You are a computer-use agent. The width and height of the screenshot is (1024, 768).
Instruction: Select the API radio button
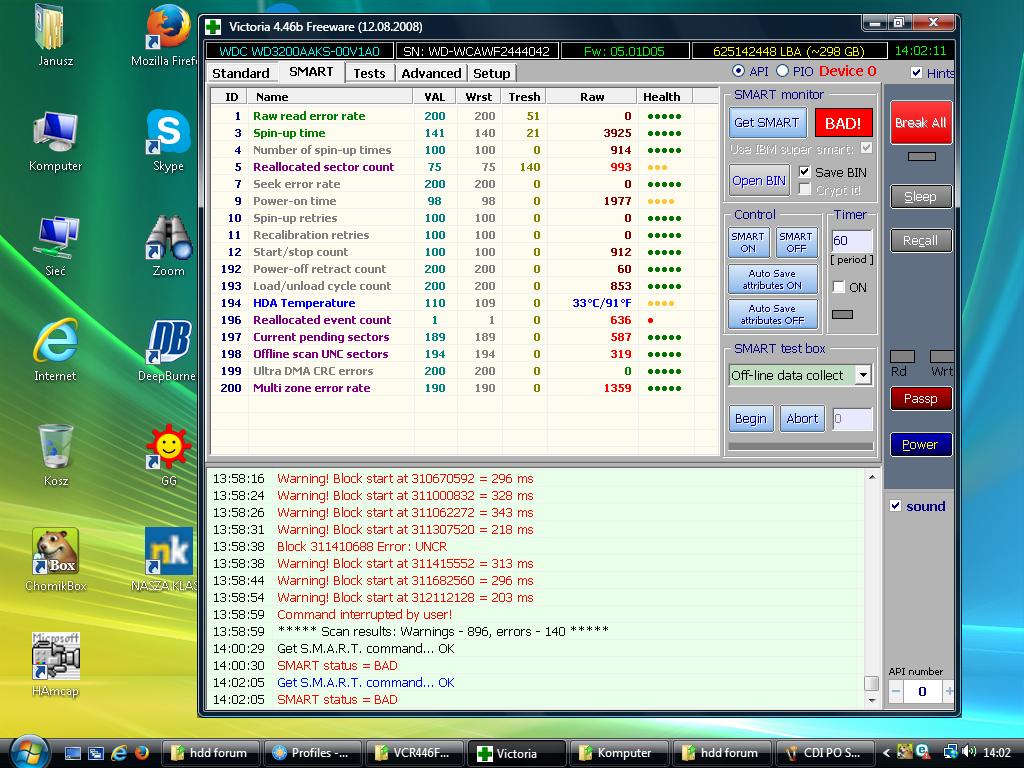(738, 71)
